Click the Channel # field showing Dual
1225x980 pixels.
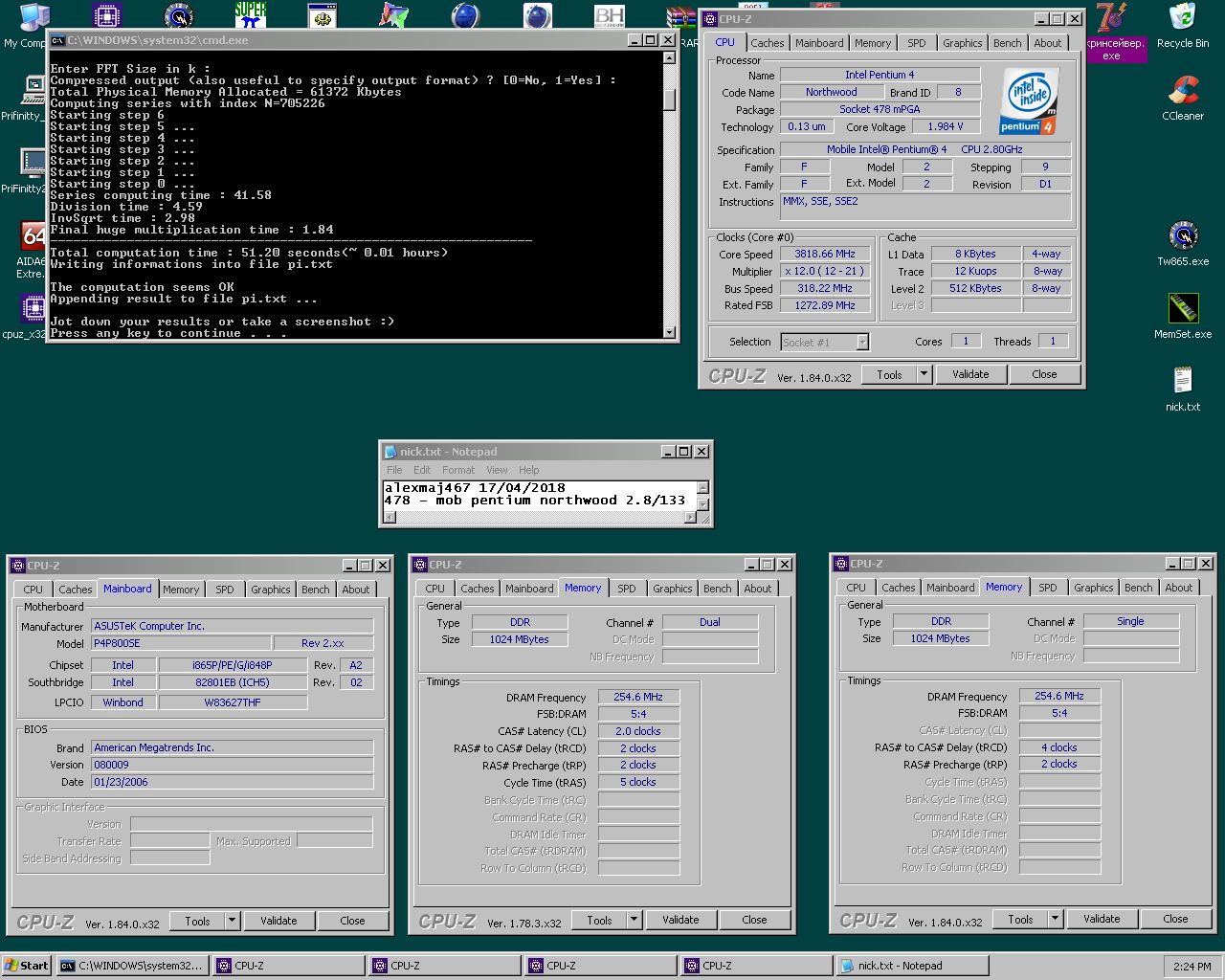709,622
